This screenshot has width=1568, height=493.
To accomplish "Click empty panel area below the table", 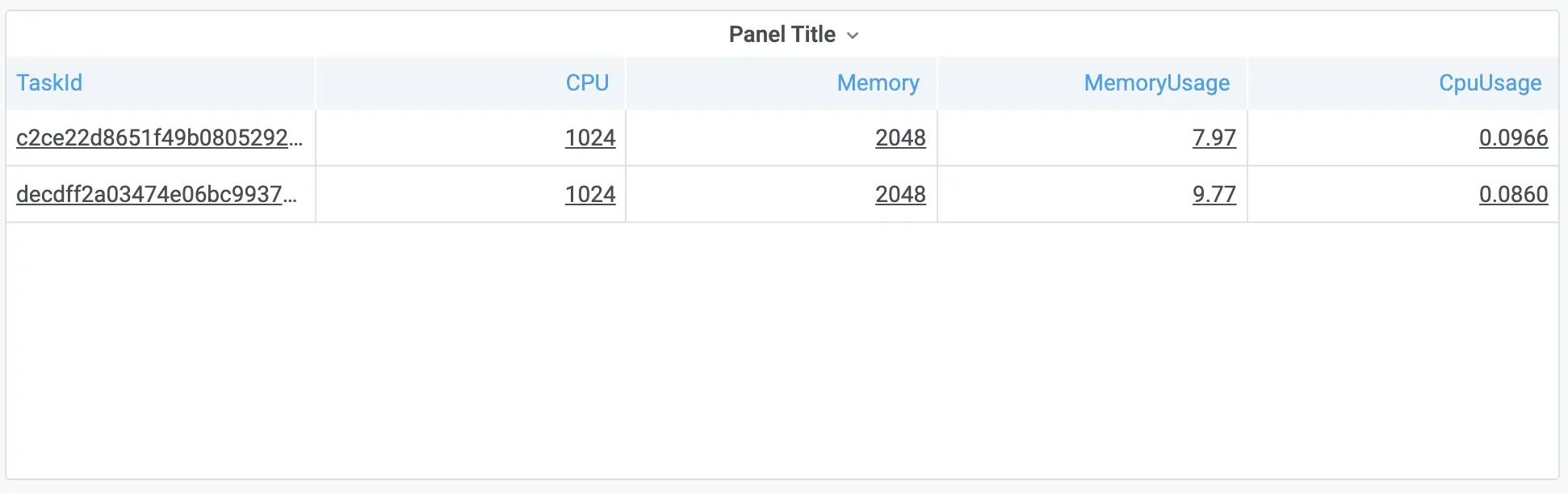I will point(782,349).
